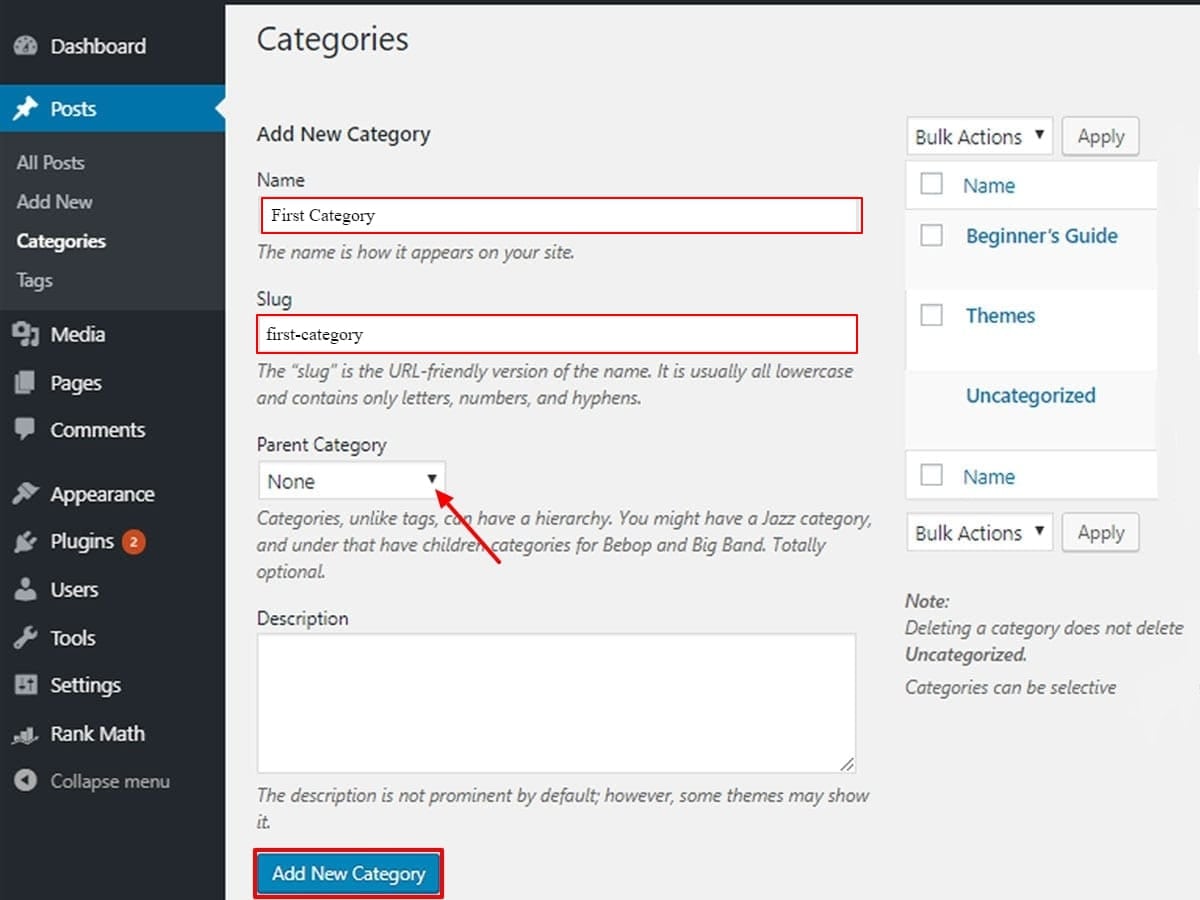1200x900 pixels.
Task: Click the Appearance paintbrush icon
Action: 26,494
